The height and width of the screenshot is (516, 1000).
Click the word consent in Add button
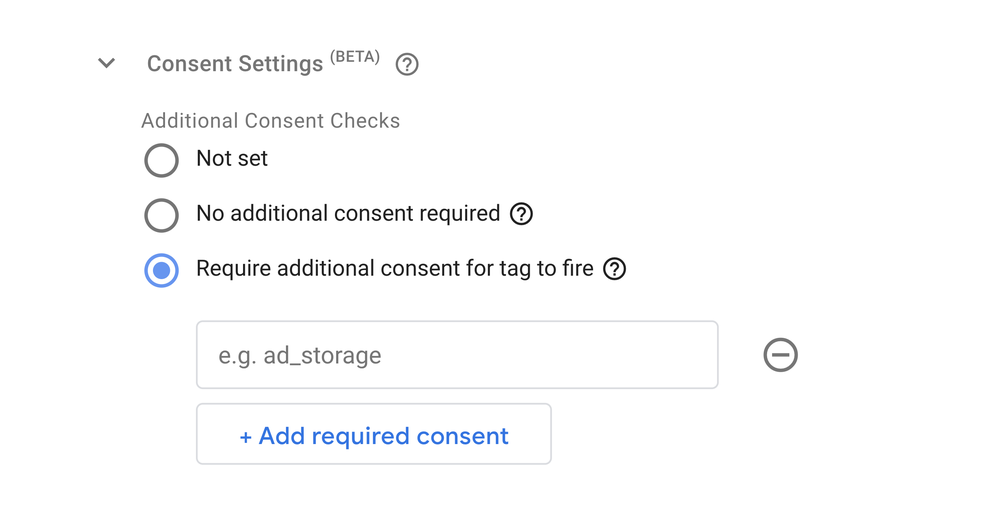462,436
